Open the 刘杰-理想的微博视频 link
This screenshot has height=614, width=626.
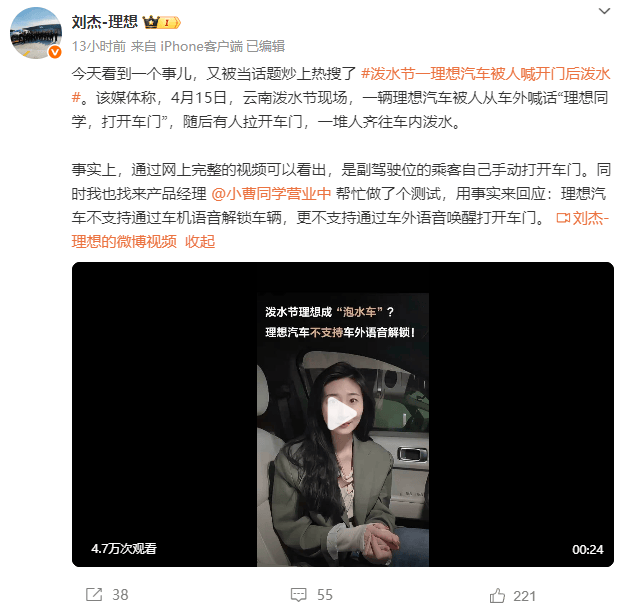(x=340, y=230)
